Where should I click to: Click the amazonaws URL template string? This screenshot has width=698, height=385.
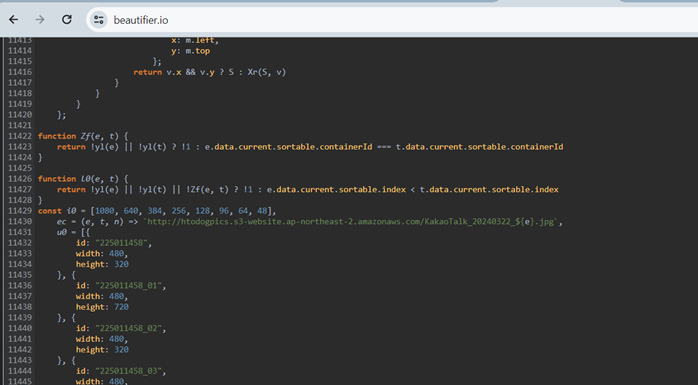point(352,222)
